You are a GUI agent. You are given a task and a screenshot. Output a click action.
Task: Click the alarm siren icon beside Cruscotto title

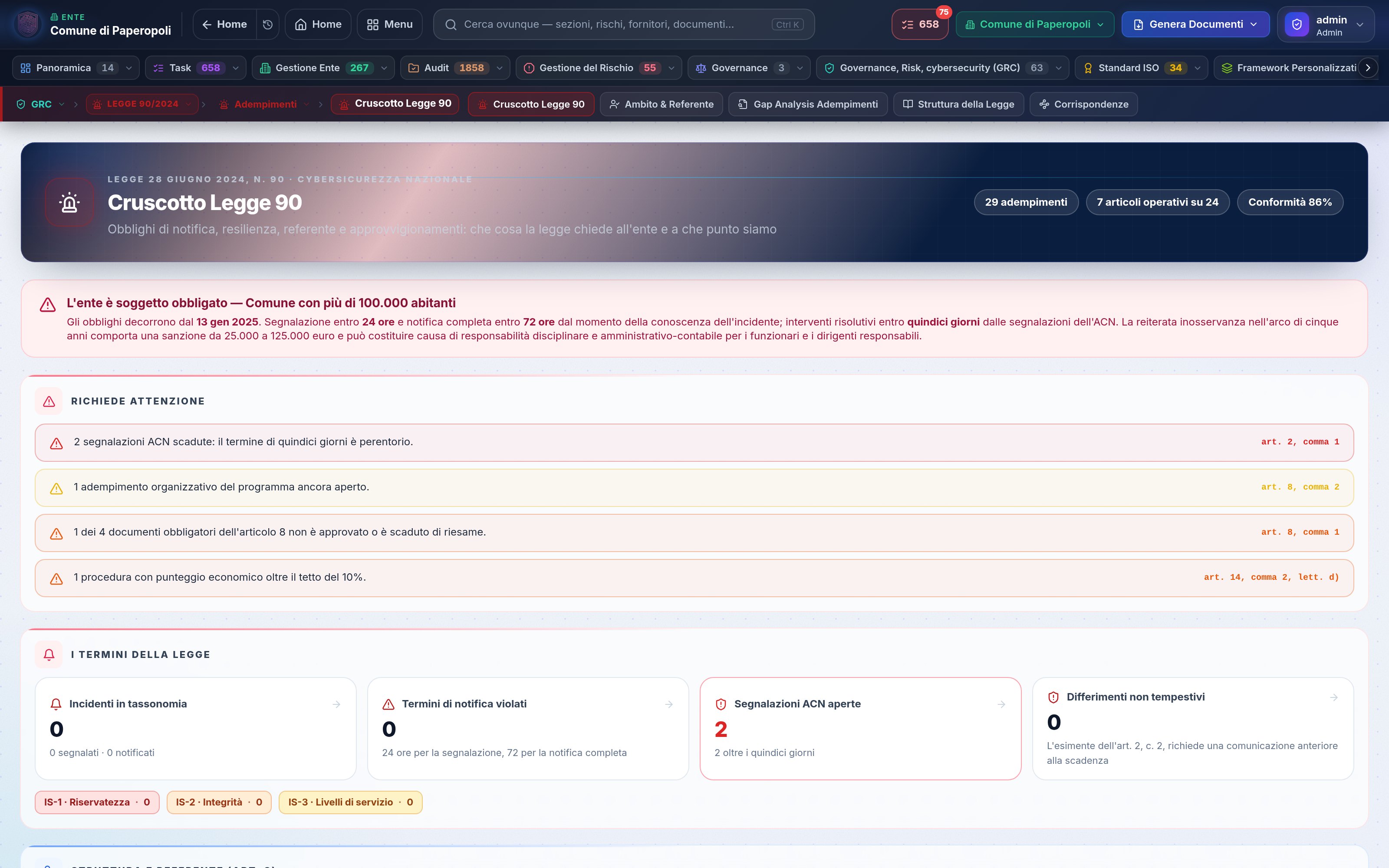(70, 202)
